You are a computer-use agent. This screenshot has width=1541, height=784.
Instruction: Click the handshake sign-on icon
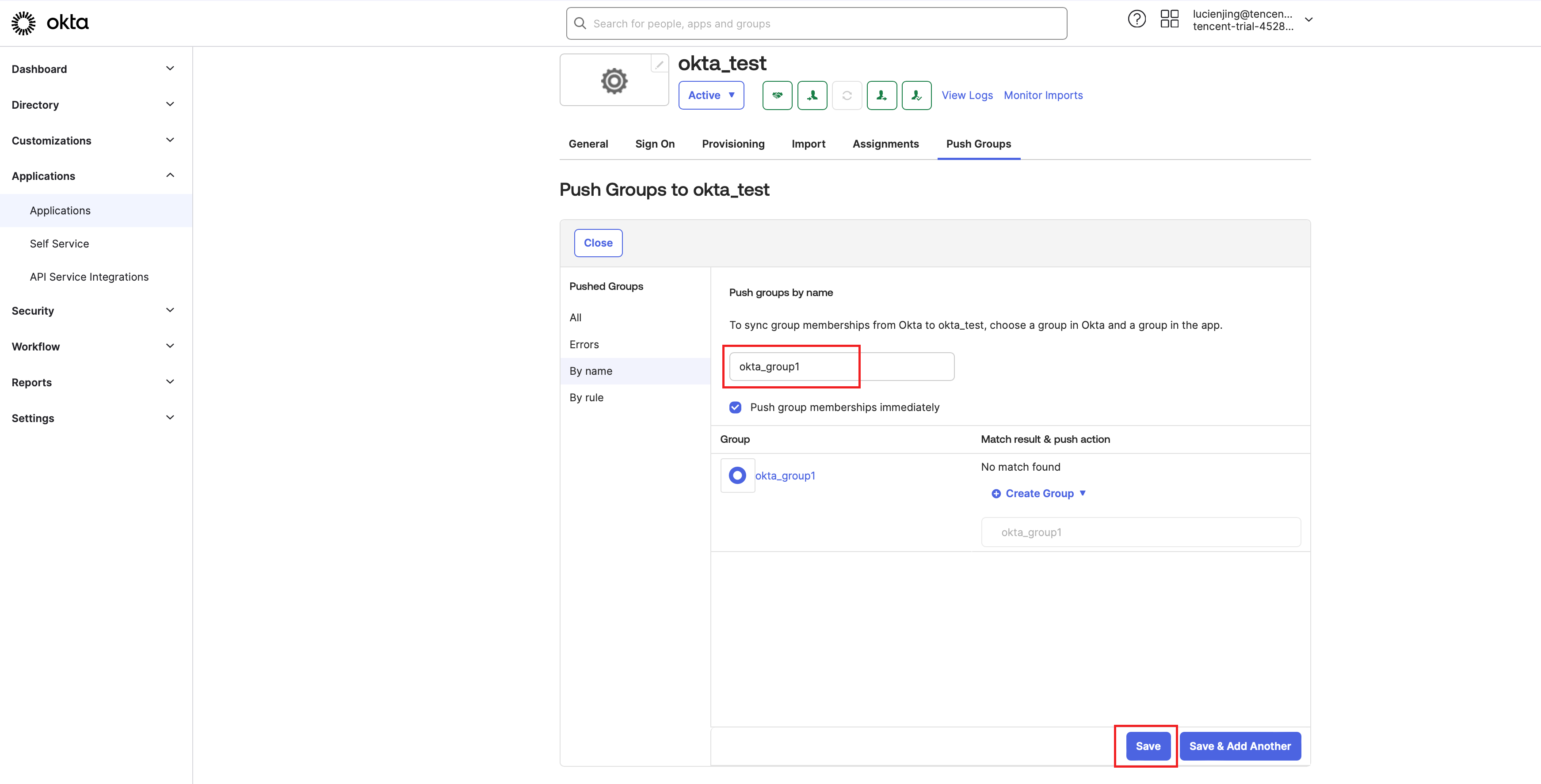point(777,96)
